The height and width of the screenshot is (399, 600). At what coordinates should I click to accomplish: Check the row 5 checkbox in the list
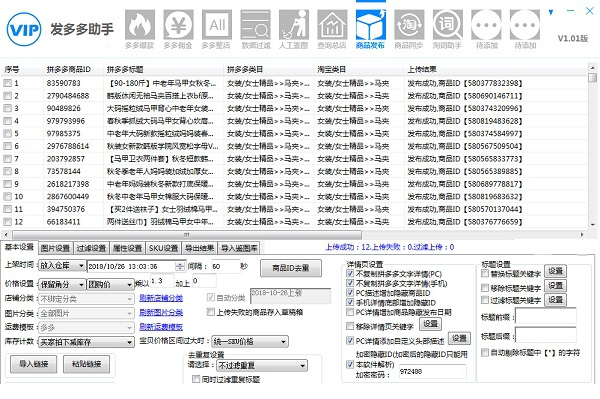[7, 134]
